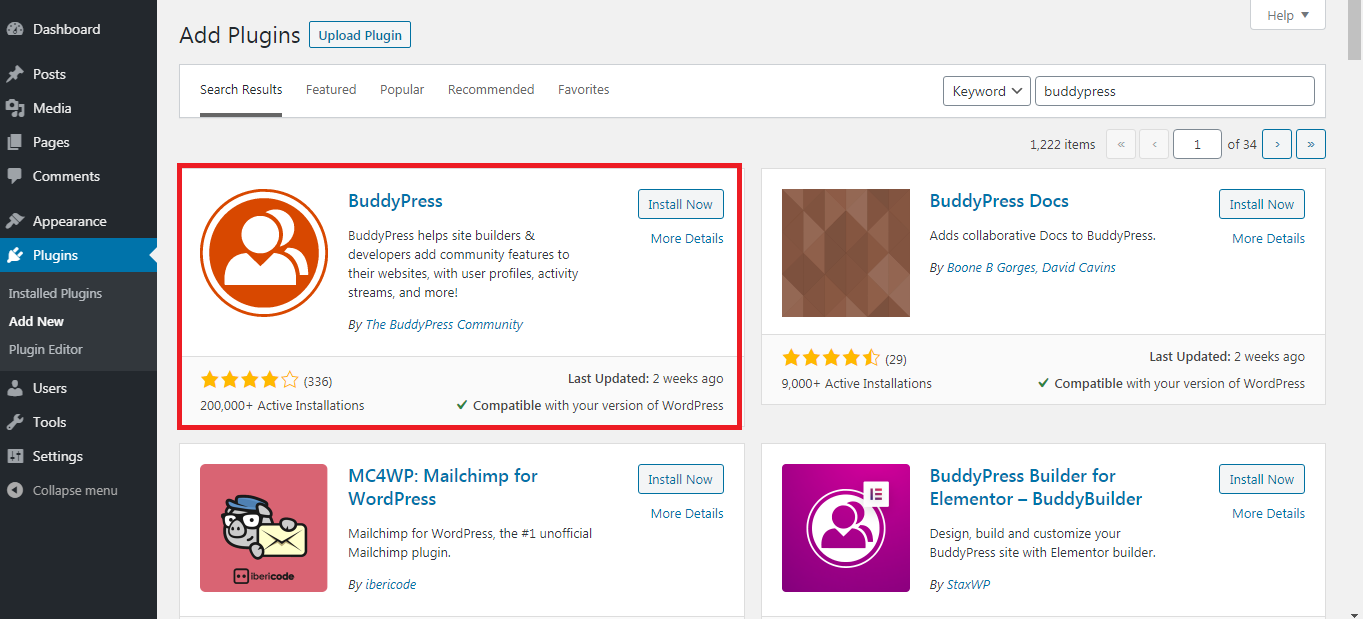Open the Keyword search type dropdown
The height and width of the screenshot is (619, 1363).
click(987, 91)
